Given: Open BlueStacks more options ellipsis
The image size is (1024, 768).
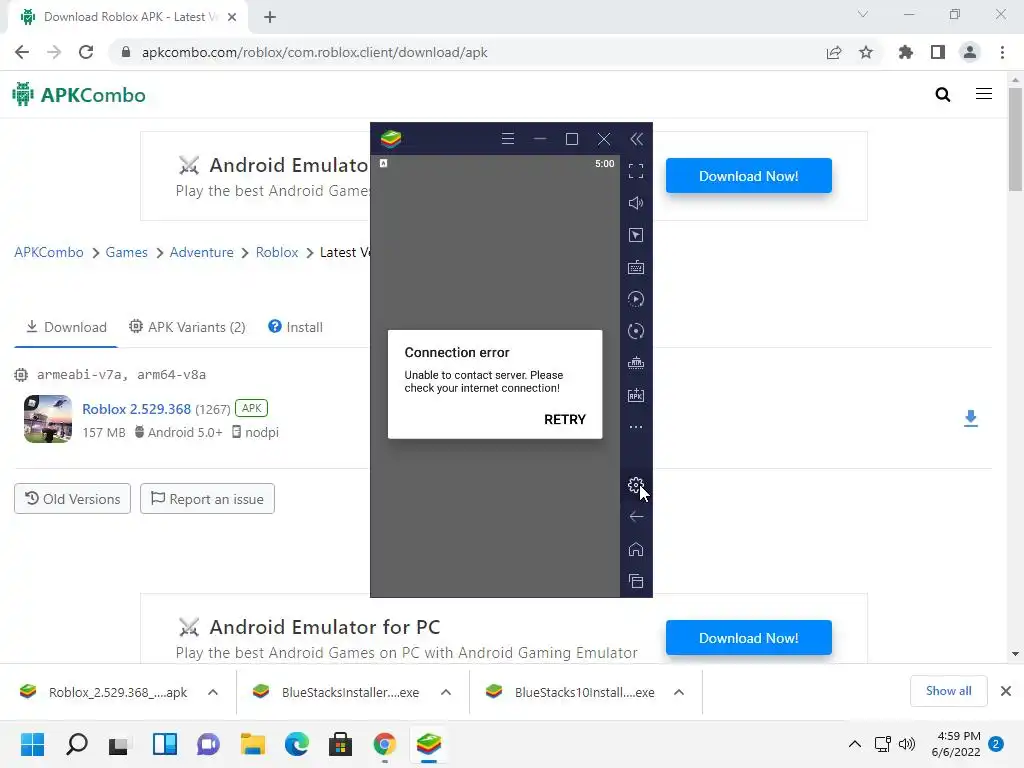Looking at the screenshot, I should click(x=635, y=427).
